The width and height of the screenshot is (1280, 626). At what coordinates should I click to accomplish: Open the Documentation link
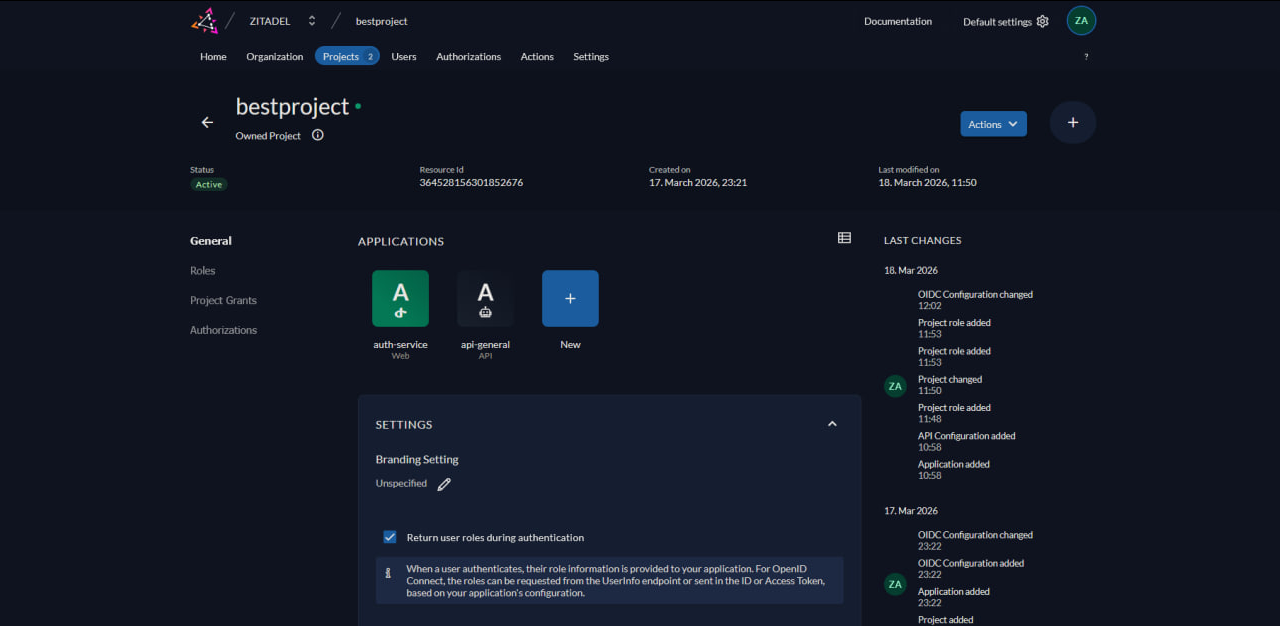898,21
